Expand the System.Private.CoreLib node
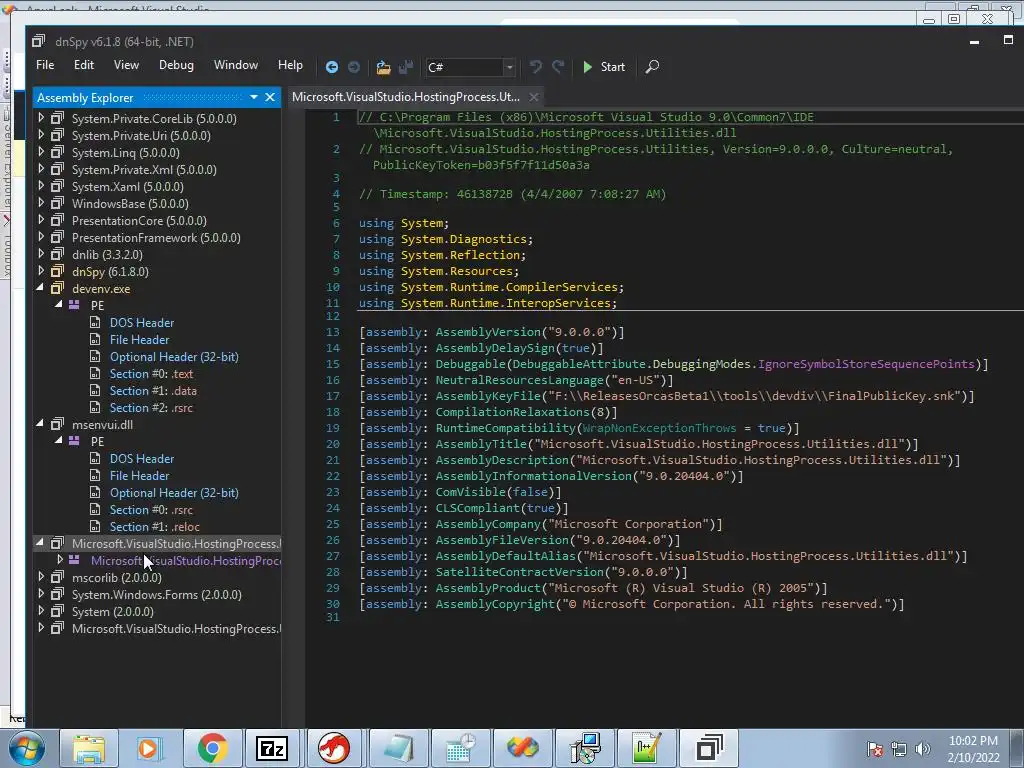This screenshot has width=1024, height=768. (x=41, y=118)
